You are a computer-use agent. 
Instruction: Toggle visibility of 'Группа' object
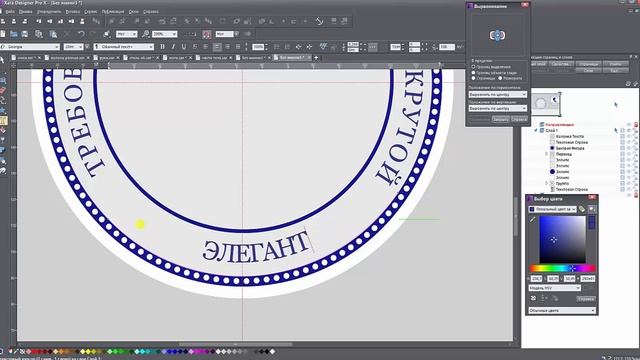pos(629,184)
